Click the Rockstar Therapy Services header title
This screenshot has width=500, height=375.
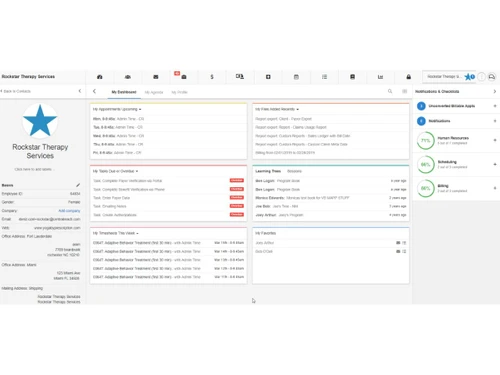pyautogui.click(x=28, y=77)
